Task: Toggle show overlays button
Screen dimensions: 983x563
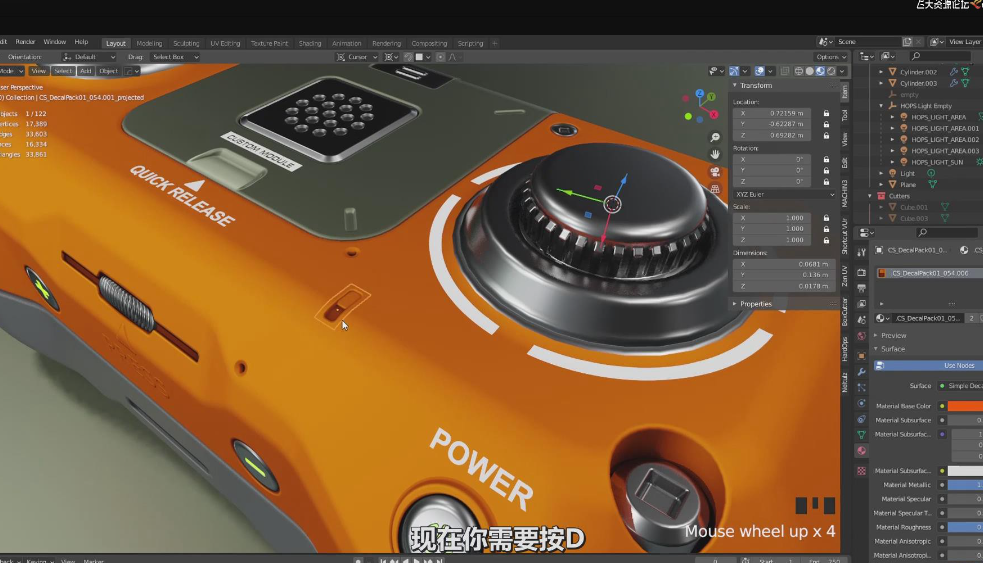Action: 759,71
